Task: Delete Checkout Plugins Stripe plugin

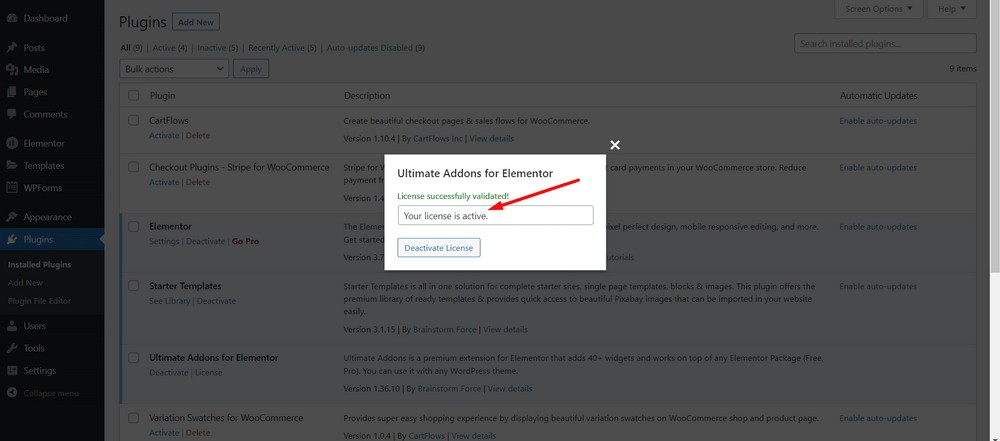Action: [x=198, y=183]
